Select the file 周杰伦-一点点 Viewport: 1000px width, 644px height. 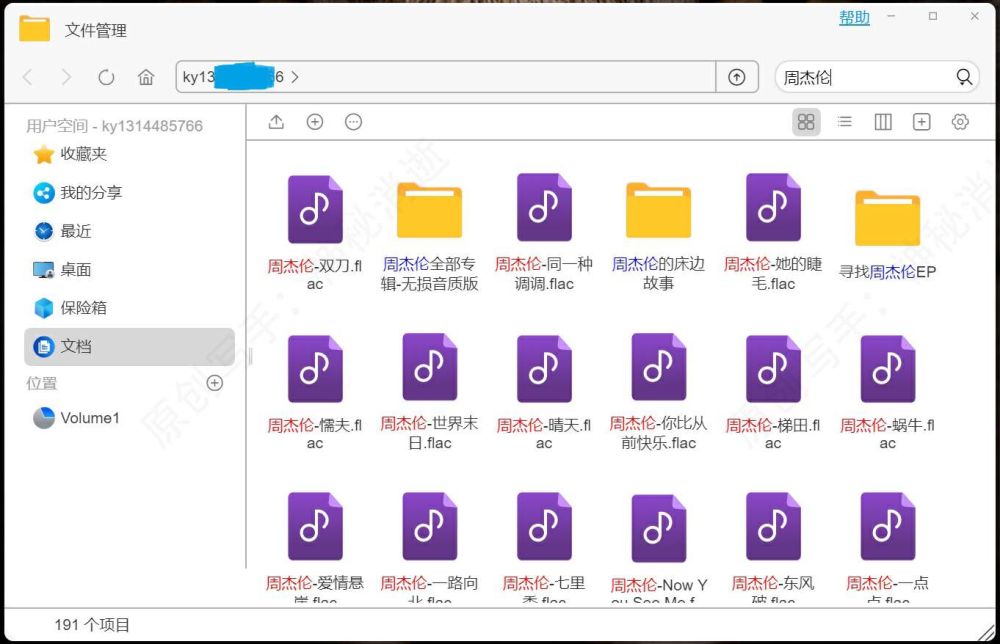[x=887, y=547]
